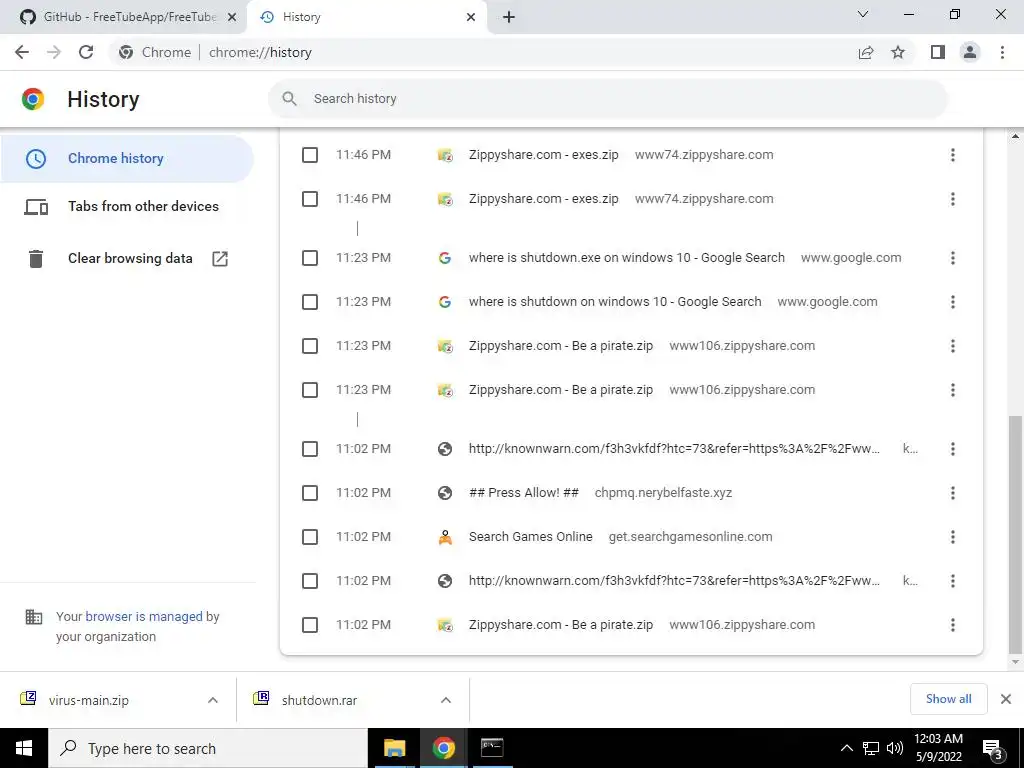Click the history list vertical scrollbar thumb
Screen dimensions: 1024x768
pyautogui.click(x=1015, y=534)
